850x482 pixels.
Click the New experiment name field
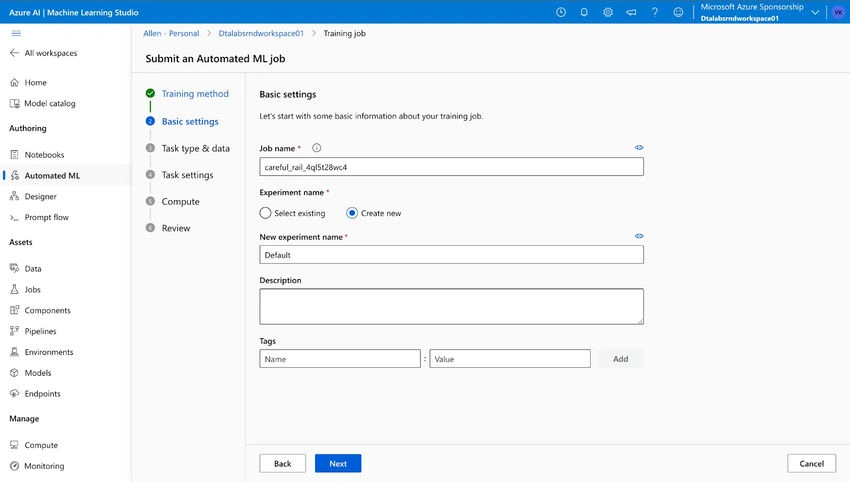coord(452,255)
